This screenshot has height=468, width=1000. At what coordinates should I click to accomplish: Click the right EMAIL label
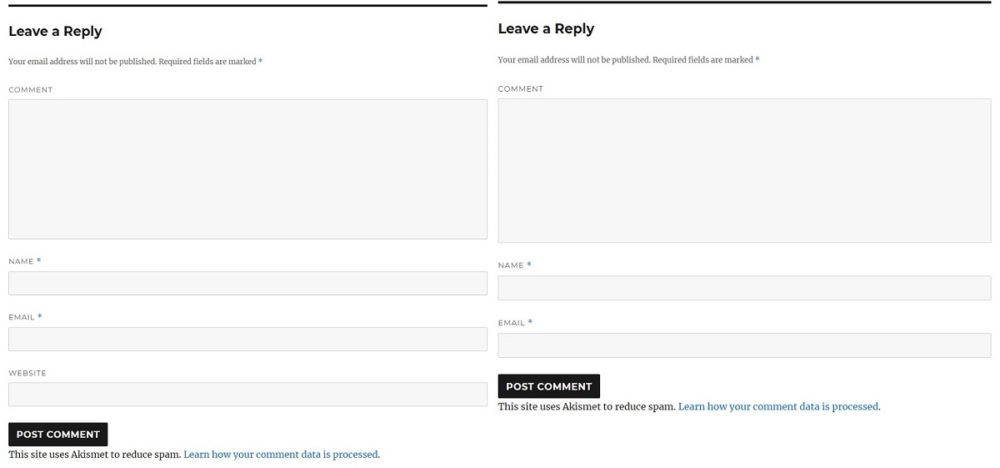click(x=511, y=323)
